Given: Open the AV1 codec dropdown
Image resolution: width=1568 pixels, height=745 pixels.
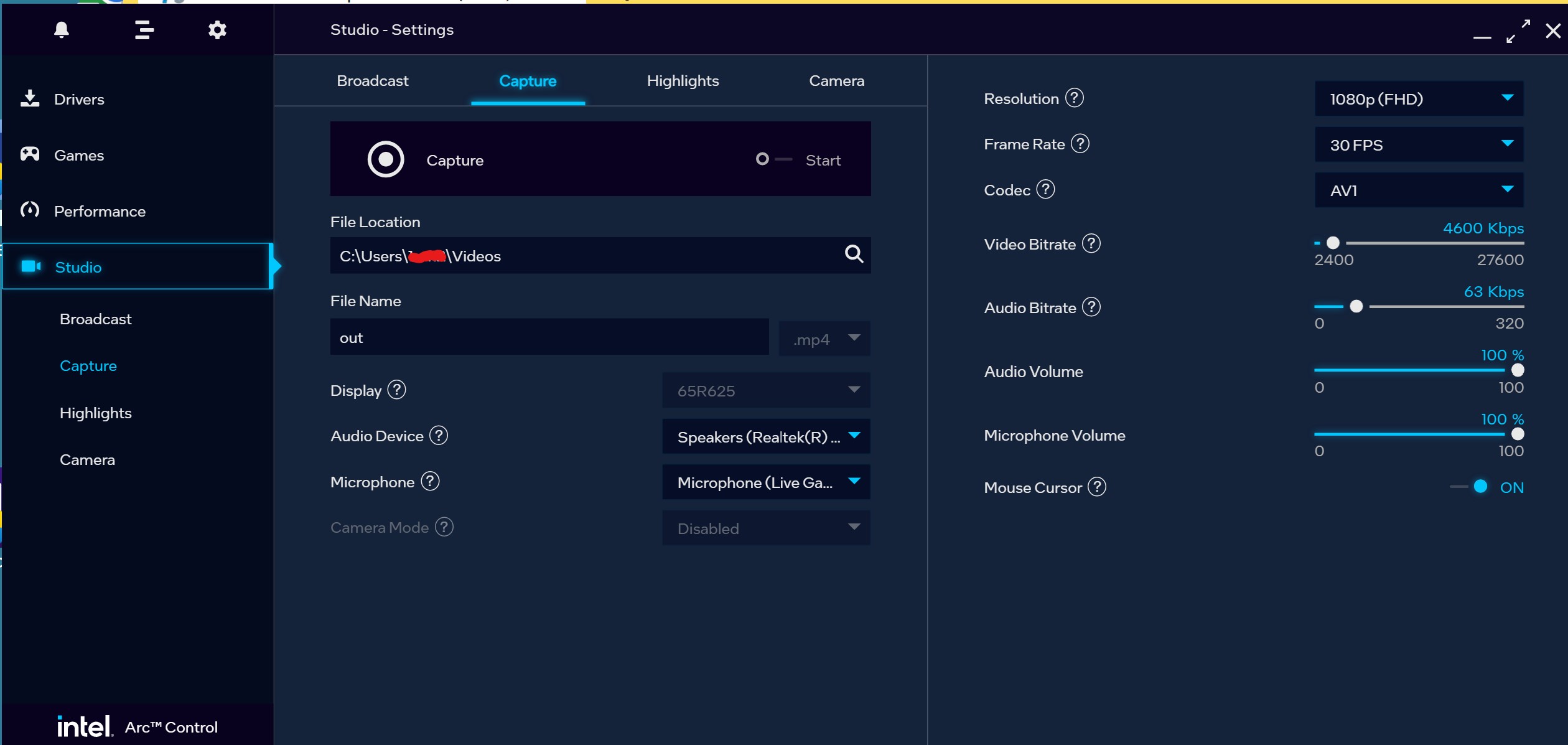Looking at the screenshot, I should coord(1419,190).
